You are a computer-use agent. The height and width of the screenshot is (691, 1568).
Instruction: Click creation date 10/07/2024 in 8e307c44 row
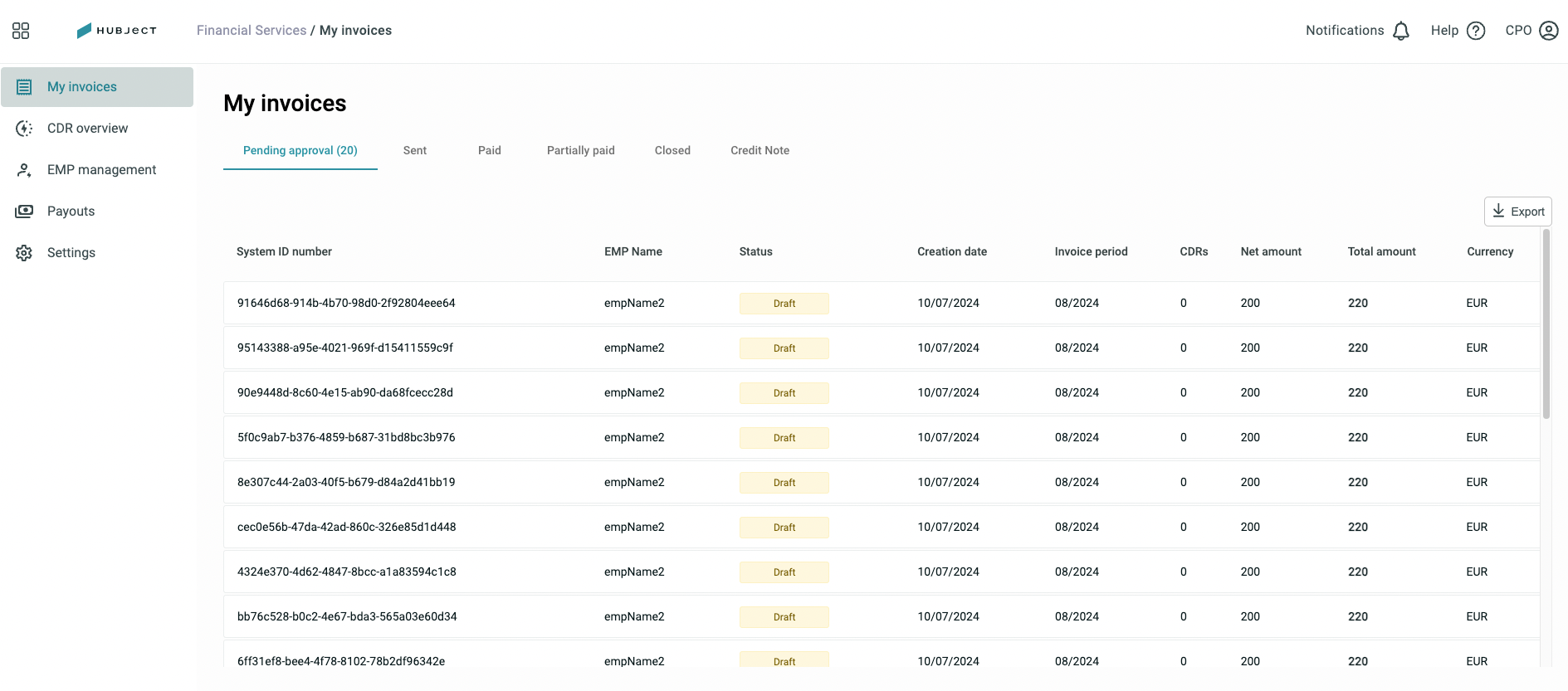[x=948, y=482]
